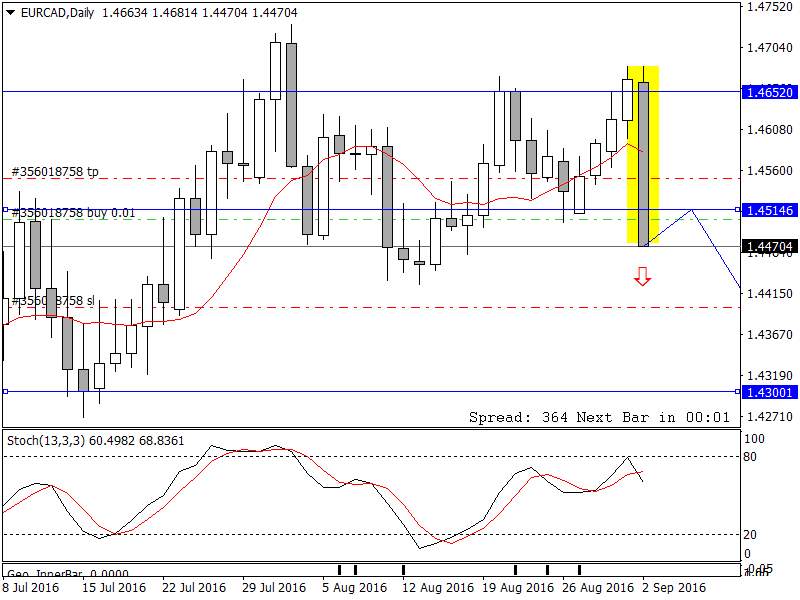Click the #356018758 tp order label
Screen dimensions: 800x600
tap(55, 172)
